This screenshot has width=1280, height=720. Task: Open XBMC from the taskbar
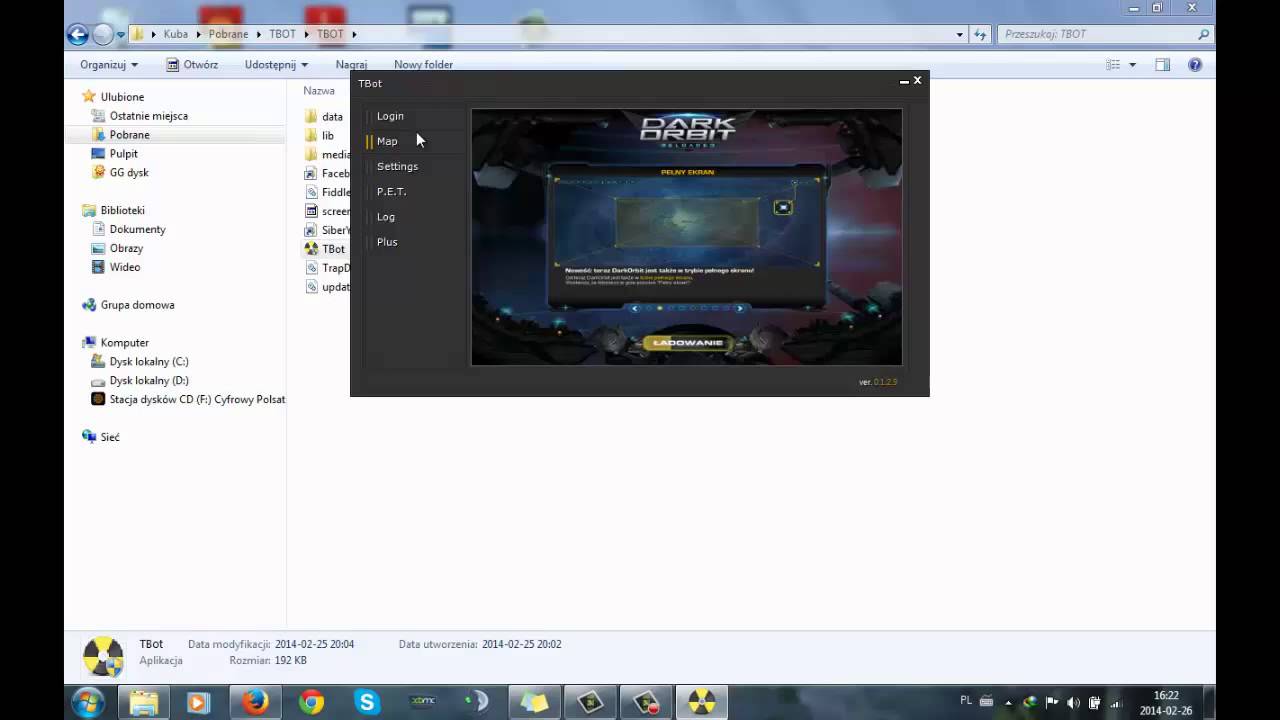pos(423,703)
